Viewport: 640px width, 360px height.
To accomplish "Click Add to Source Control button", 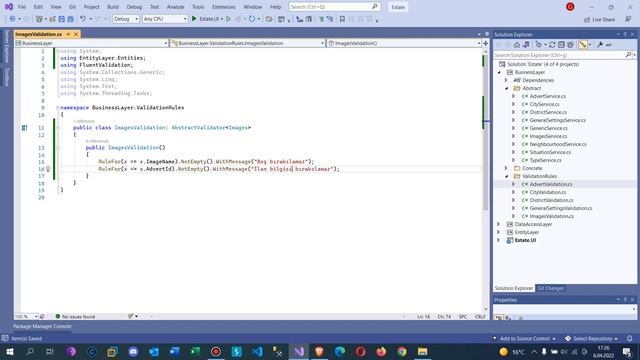I will (x=524, y=338).
